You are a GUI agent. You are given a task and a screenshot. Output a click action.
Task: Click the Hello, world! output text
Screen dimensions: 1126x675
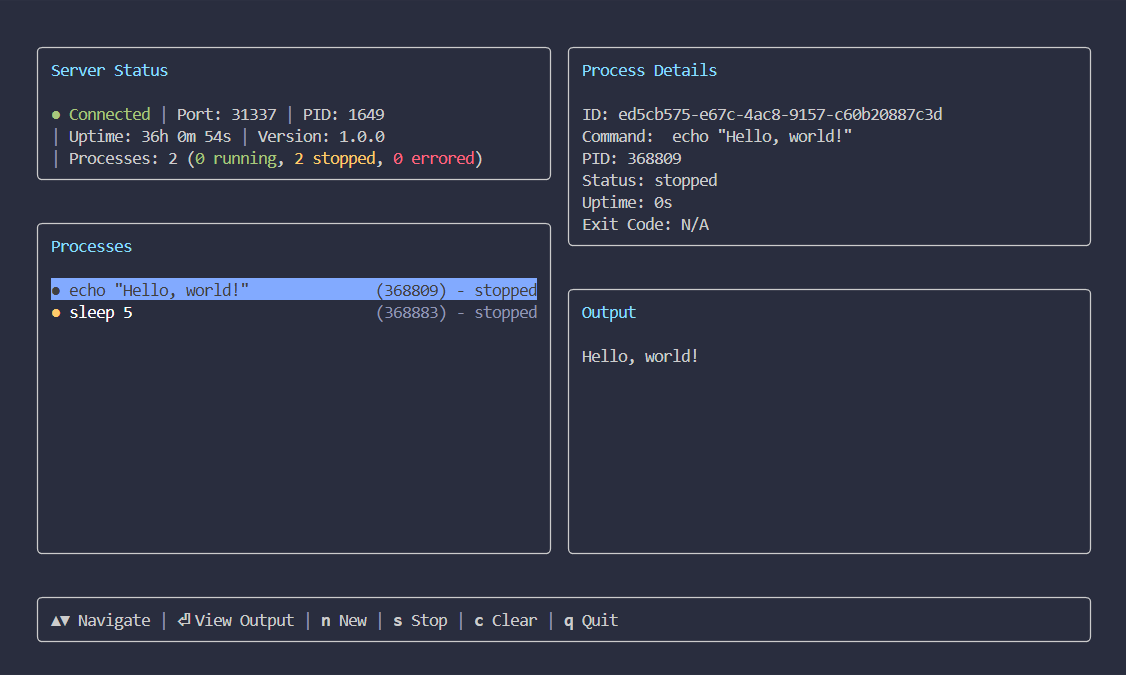pyautogui.click(x=640, y=355)
